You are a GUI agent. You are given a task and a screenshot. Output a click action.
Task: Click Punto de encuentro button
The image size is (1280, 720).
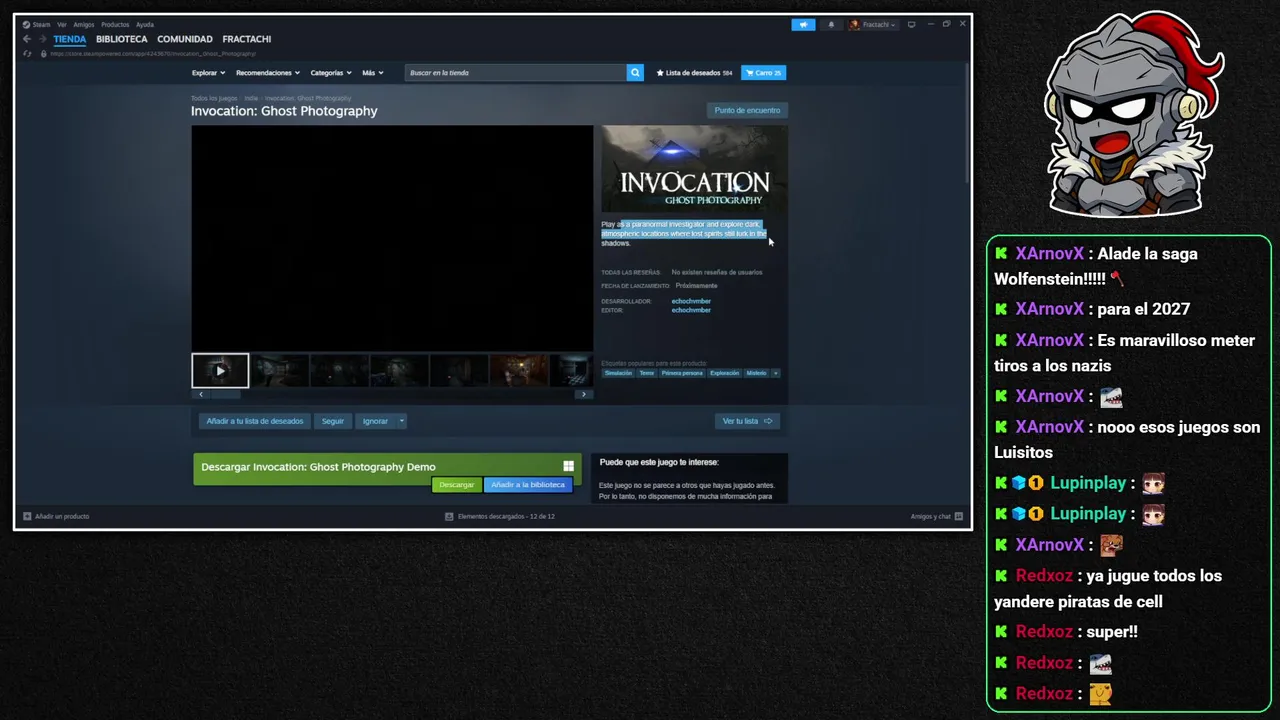747,110
